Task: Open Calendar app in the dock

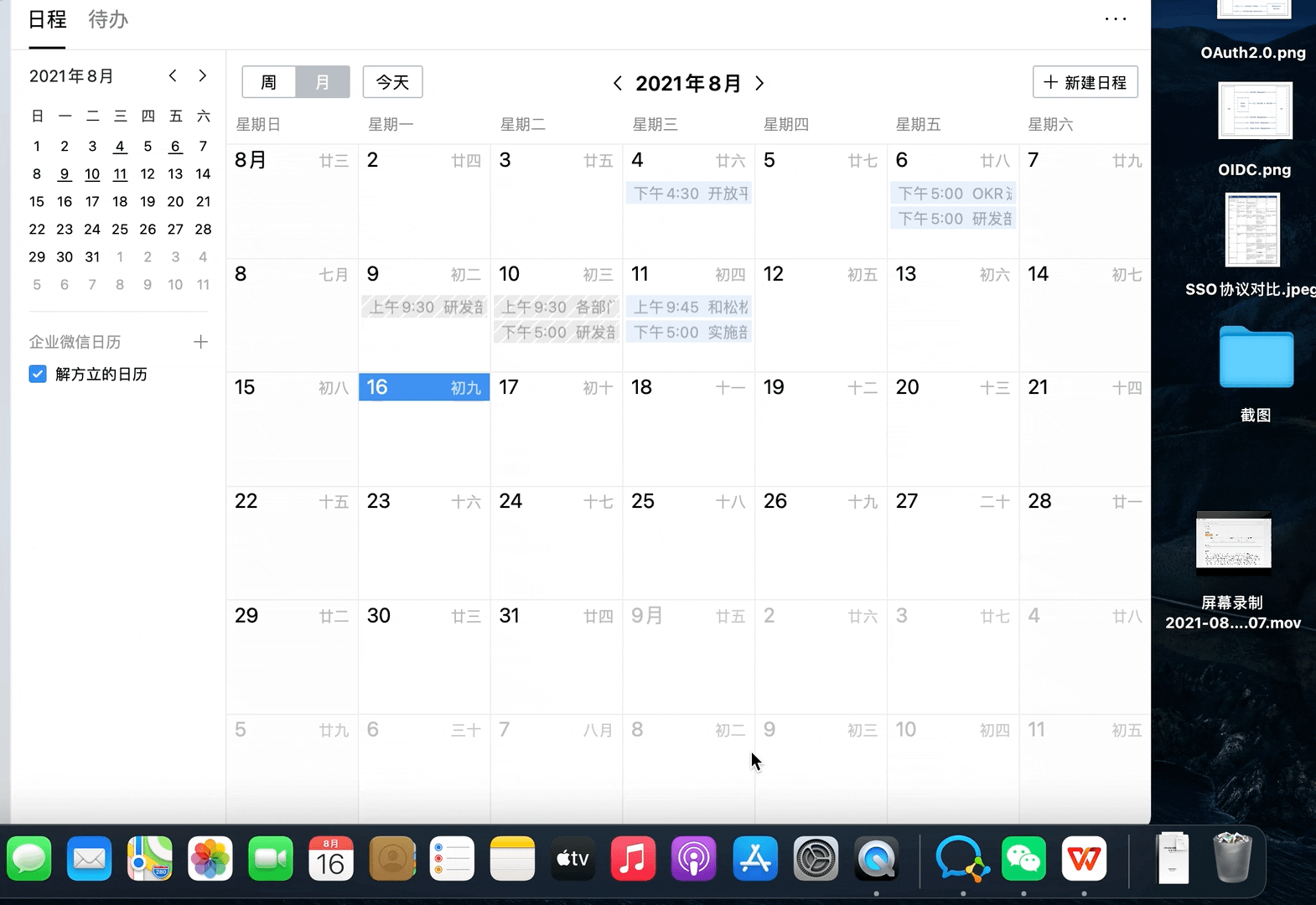Action: (x=331, y=859)
